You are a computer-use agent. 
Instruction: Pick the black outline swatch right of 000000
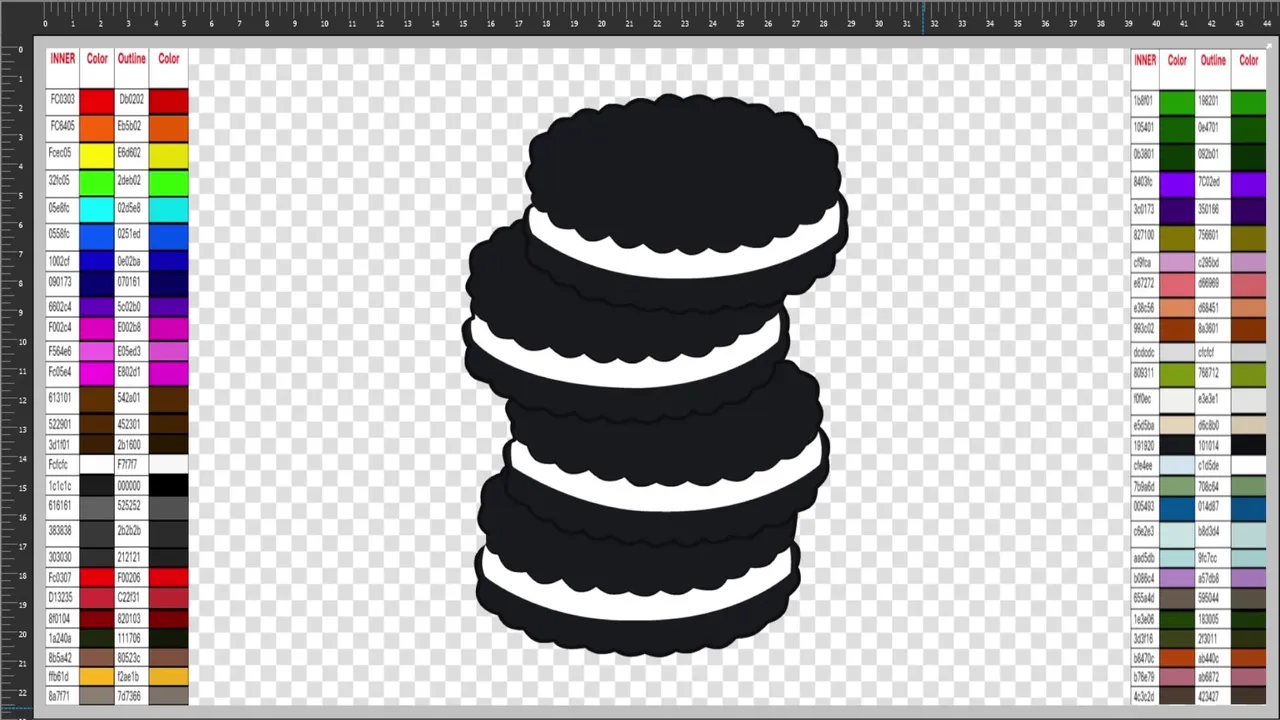(x=169, y=486)
